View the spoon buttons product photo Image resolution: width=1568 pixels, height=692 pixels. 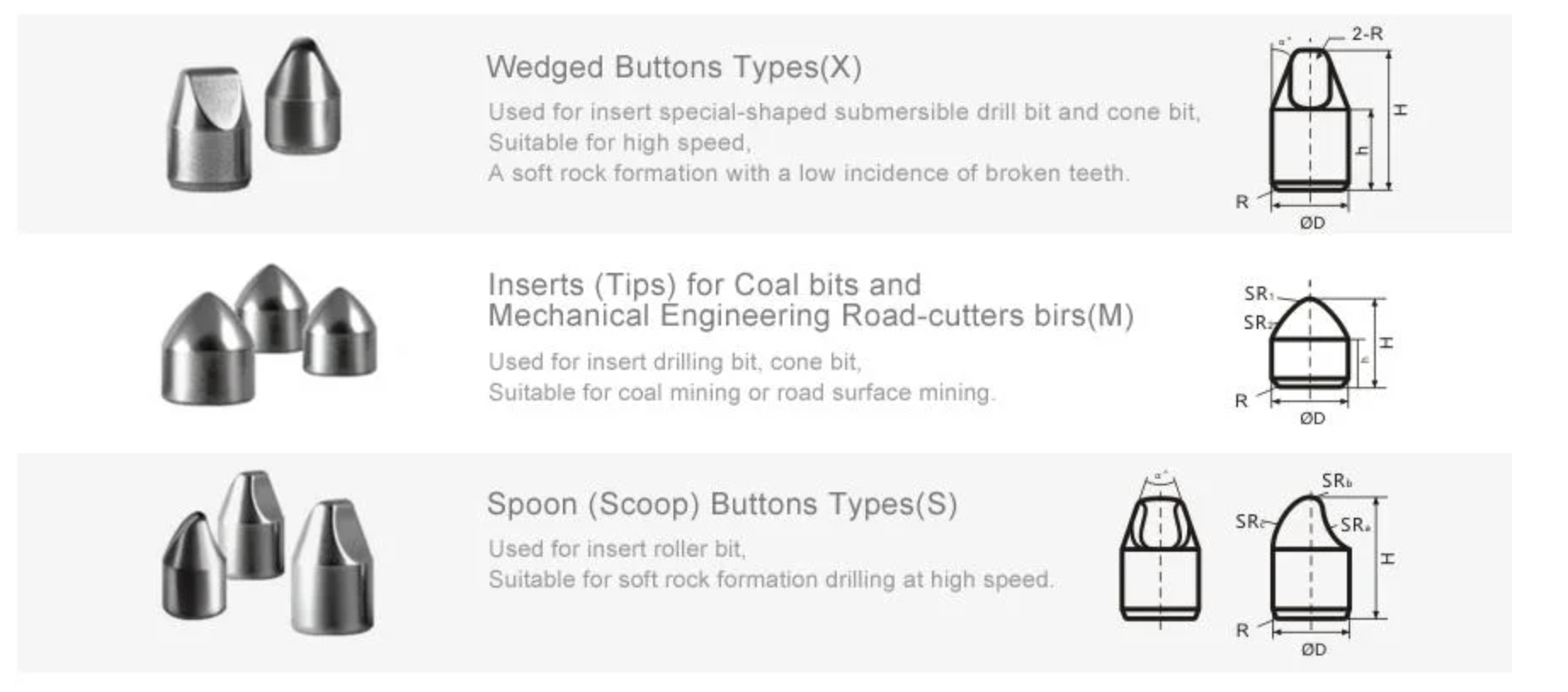click(x=268, y=553)
